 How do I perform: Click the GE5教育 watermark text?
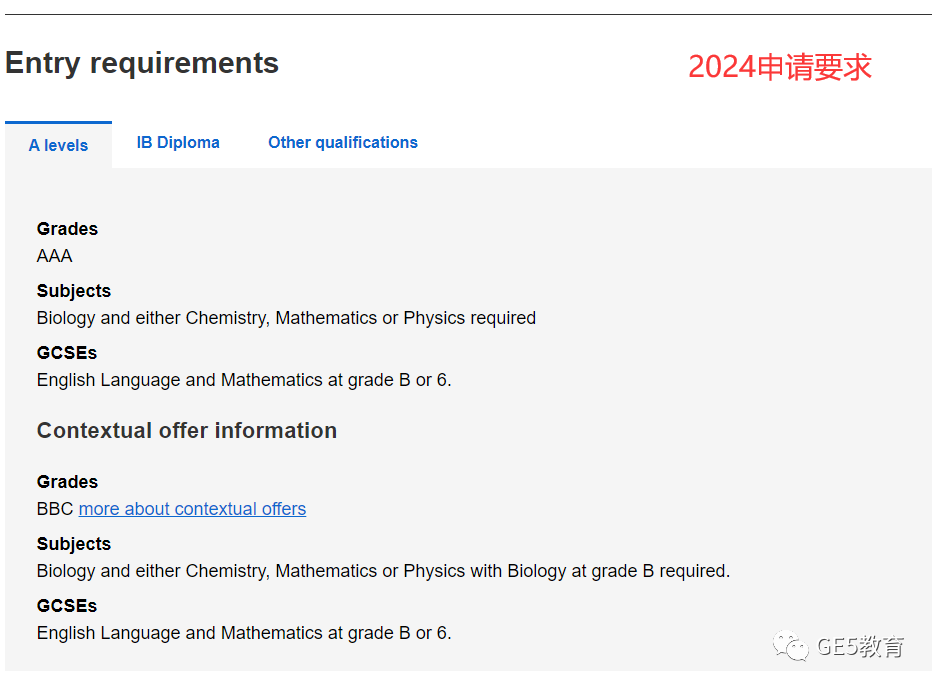[x=860, y=646]
